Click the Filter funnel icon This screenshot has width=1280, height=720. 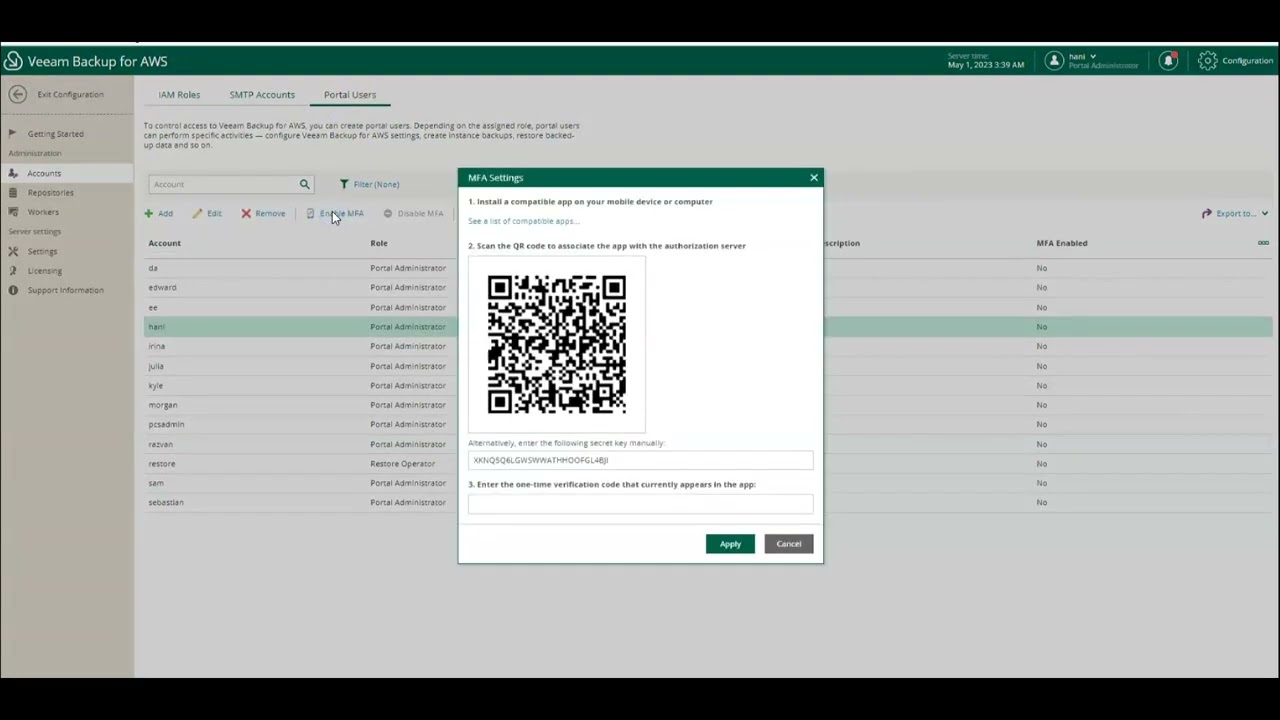tap(344, 184)
